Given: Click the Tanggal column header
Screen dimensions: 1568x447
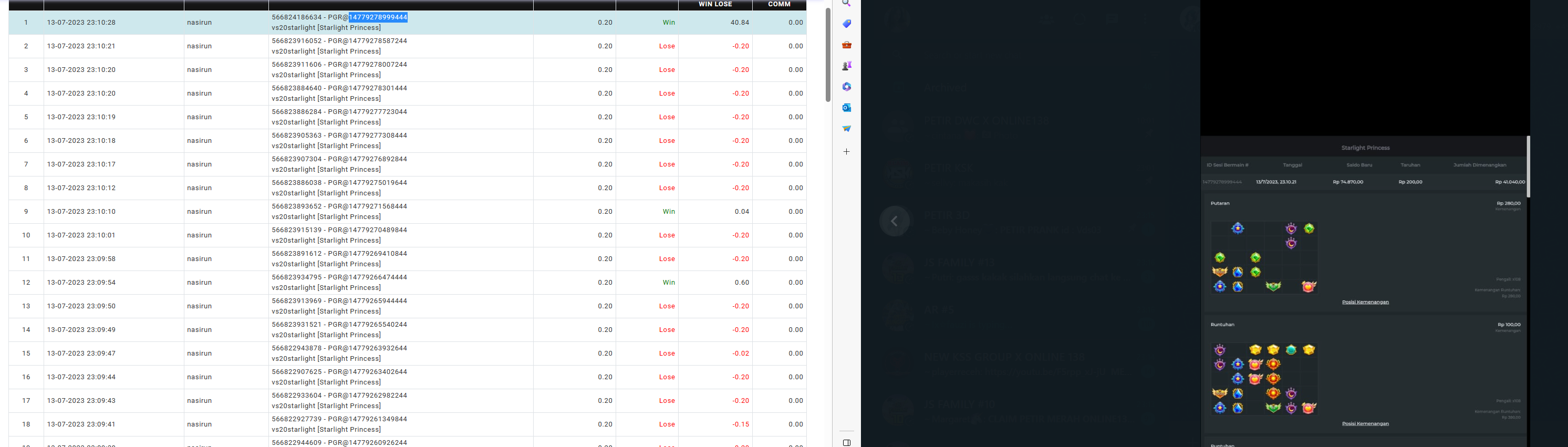Looking at the screenshot, I should click(1292, 165).
